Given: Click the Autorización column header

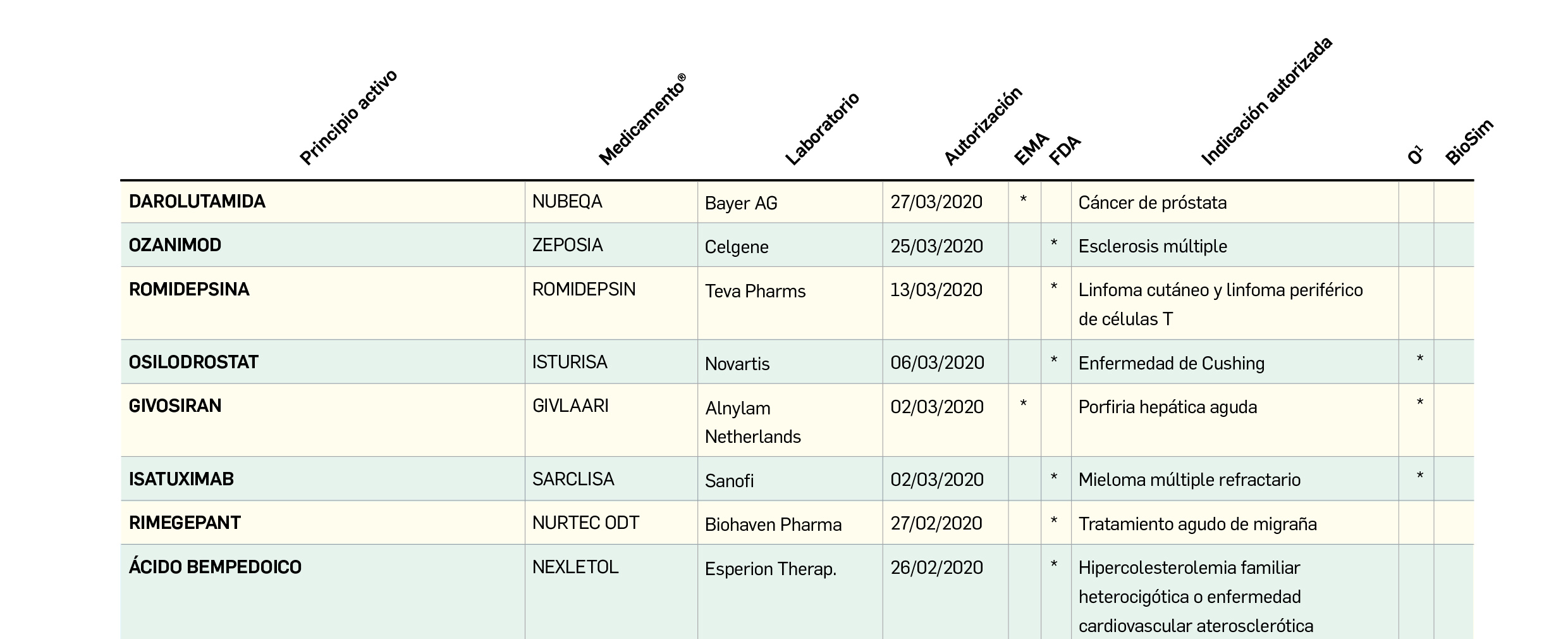Looking at the screenshot, I should tap(983, 127).
